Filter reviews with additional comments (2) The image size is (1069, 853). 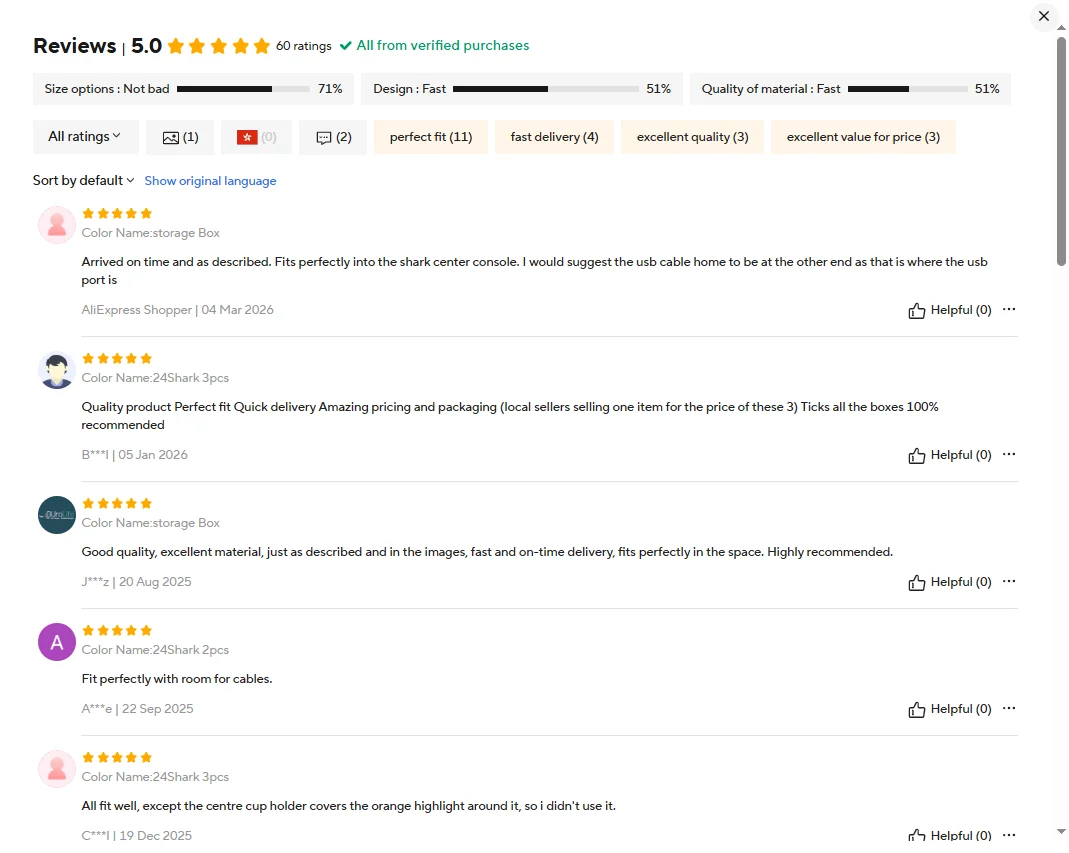coord(333,137)
